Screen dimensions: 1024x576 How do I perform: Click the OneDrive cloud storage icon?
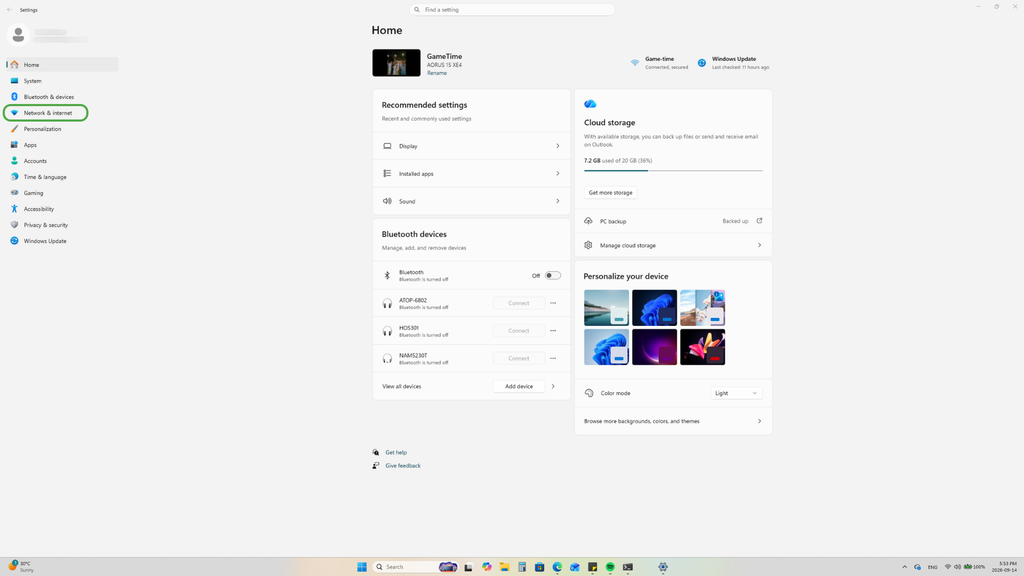tap(590, 104)
